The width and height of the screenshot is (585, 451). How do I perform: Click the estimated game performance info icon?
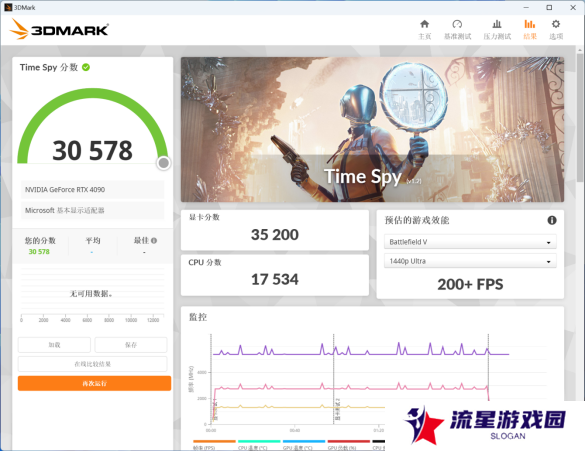click(552, 220)
